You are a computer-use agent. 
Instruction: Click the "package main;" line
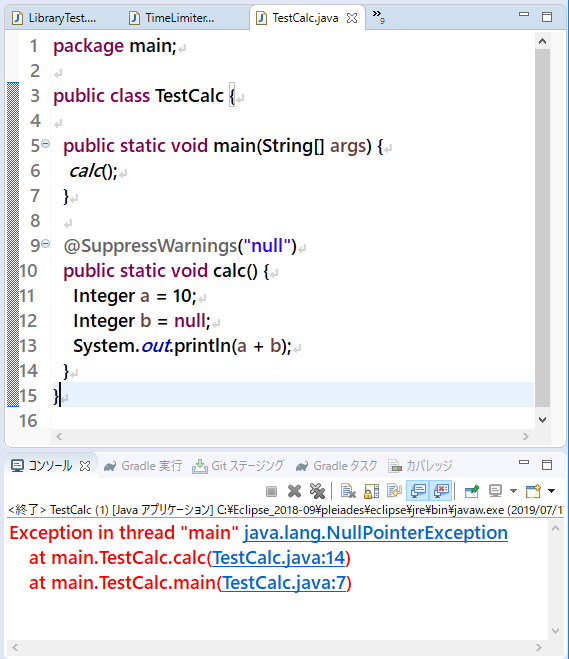115,46
